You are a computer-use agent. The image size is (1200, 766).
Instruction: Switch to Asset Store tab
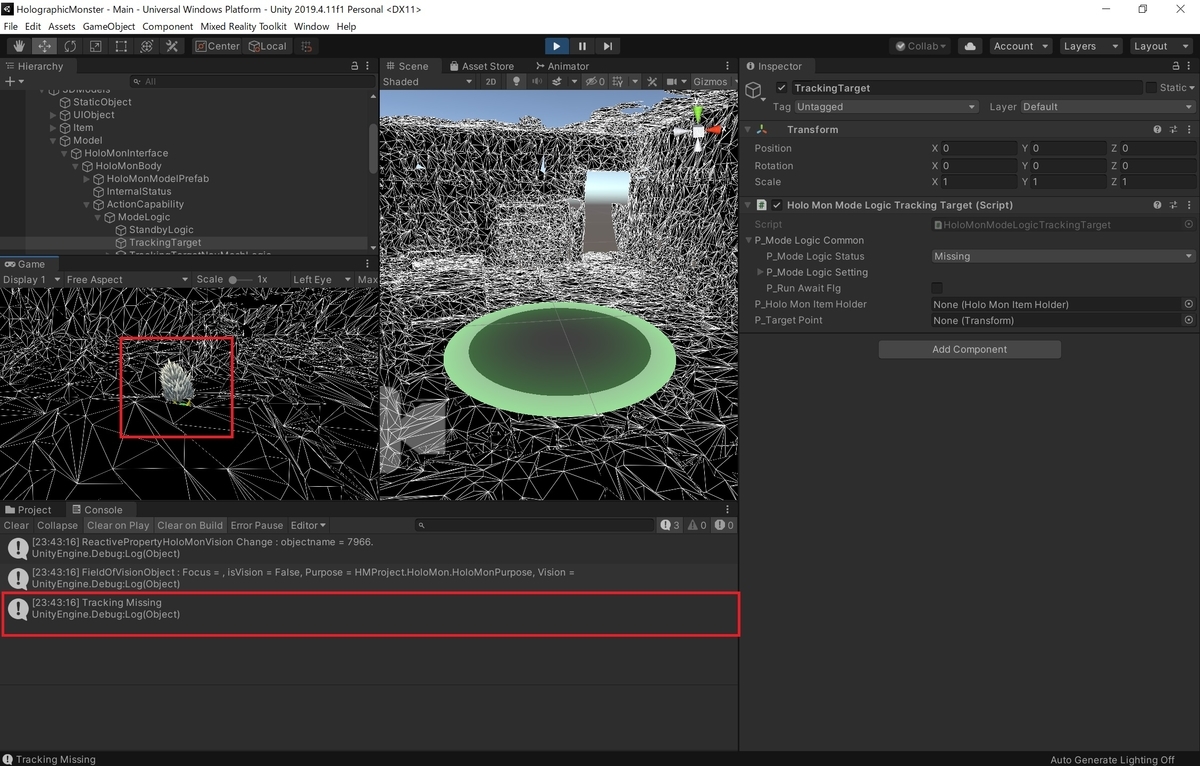[x=481, y=66]
